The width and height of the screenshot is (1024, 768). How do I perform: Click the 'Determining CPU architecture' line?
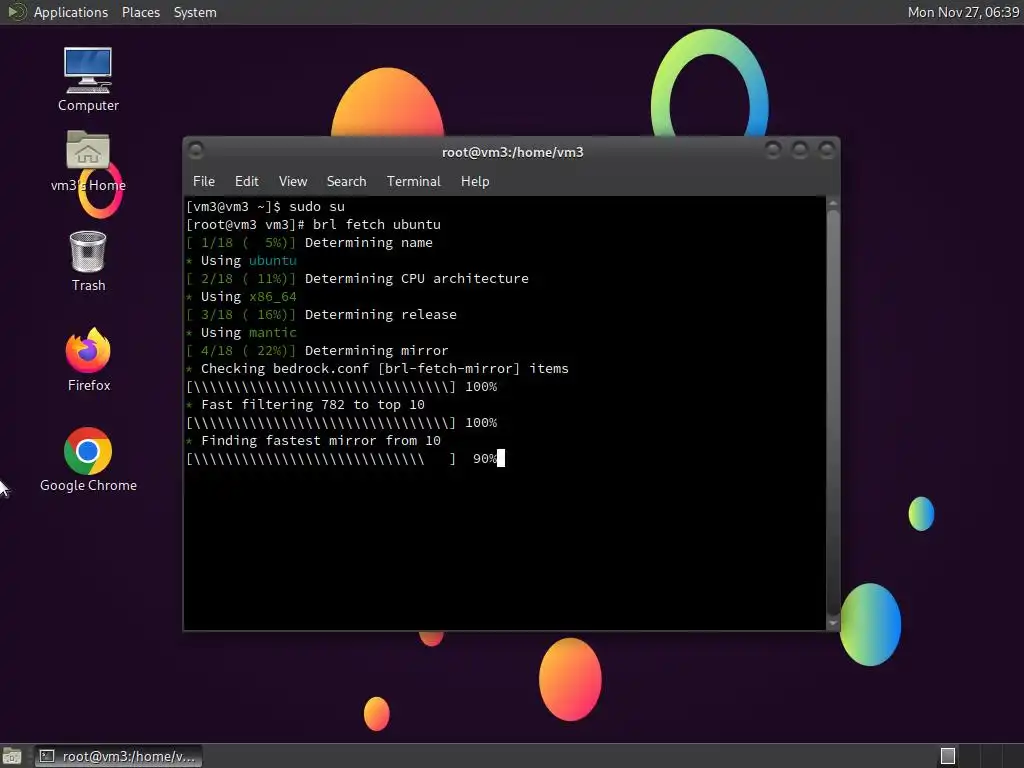pyautogui.click(x=357, y=279)
